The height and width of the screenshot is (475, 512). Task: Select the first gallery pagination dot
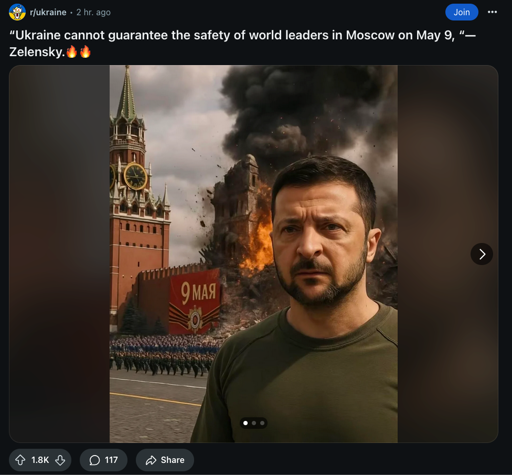pyautogui.click(x=246, y=423)
